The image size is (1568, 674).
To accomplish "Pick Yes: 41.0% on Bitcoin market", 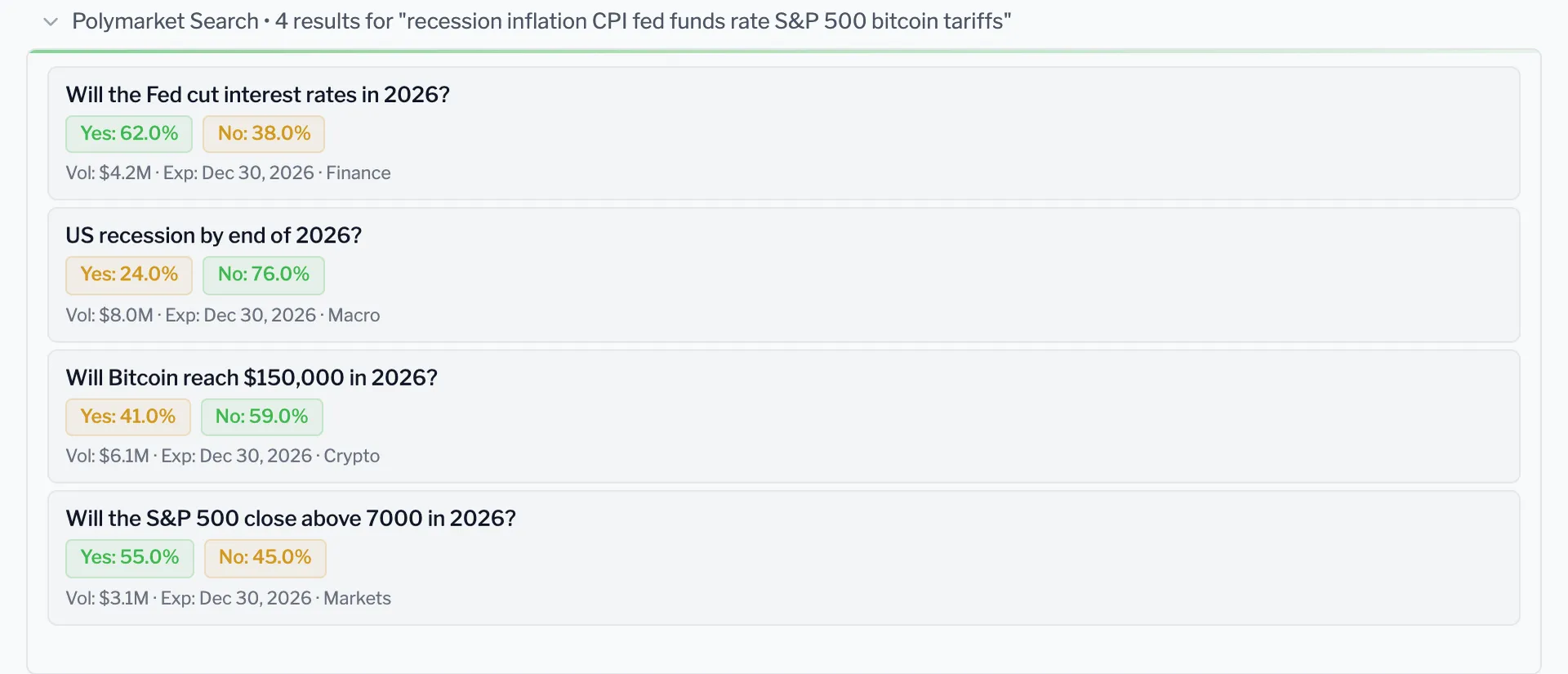I will [x=128, y=417].
